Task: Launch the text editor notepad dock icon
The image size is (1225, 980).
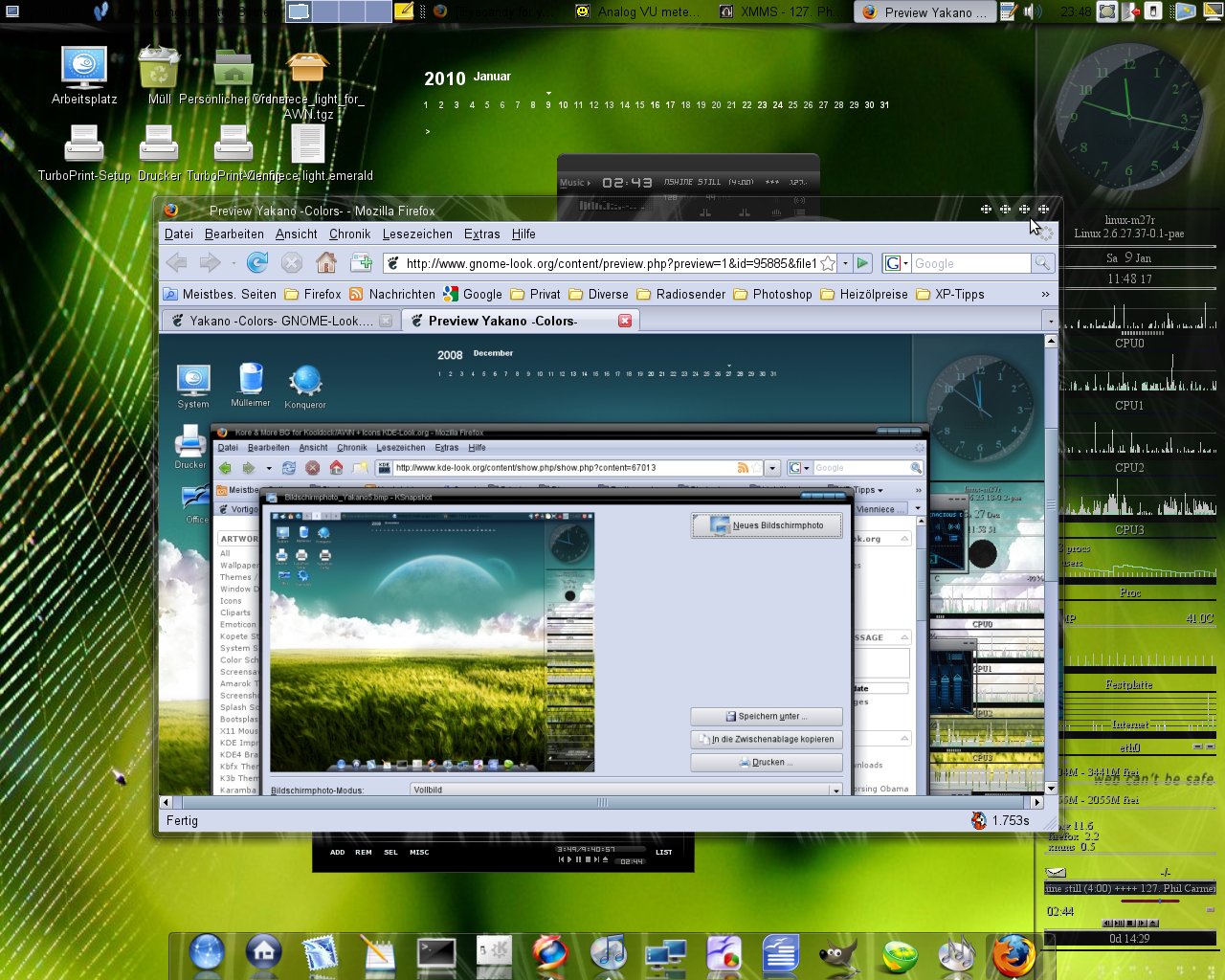Action: [379, 954]
